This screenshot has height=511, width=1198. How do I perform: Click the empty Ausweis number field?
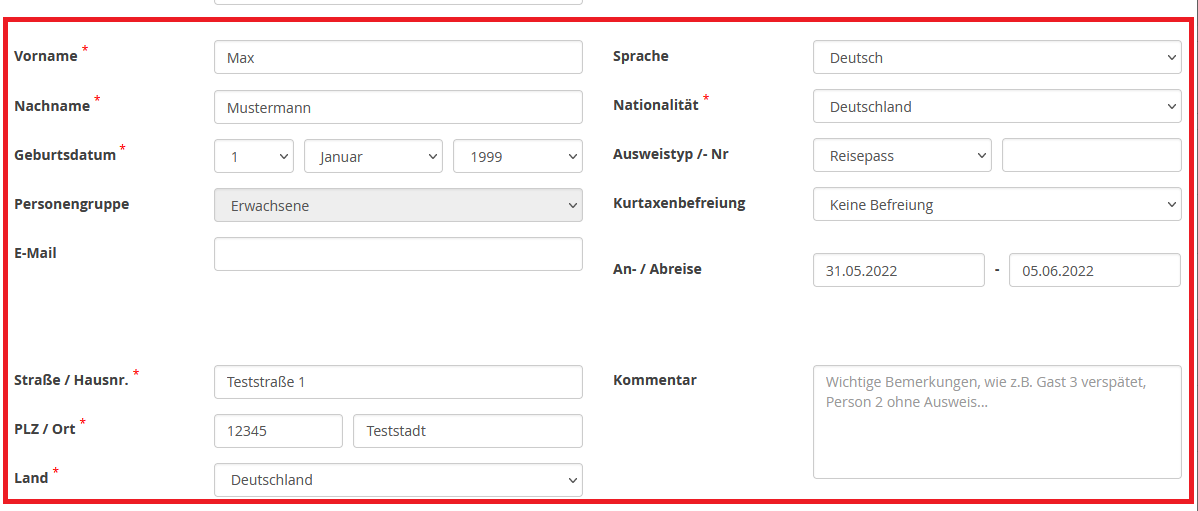pyautogui.click(x=1091, y=156)
